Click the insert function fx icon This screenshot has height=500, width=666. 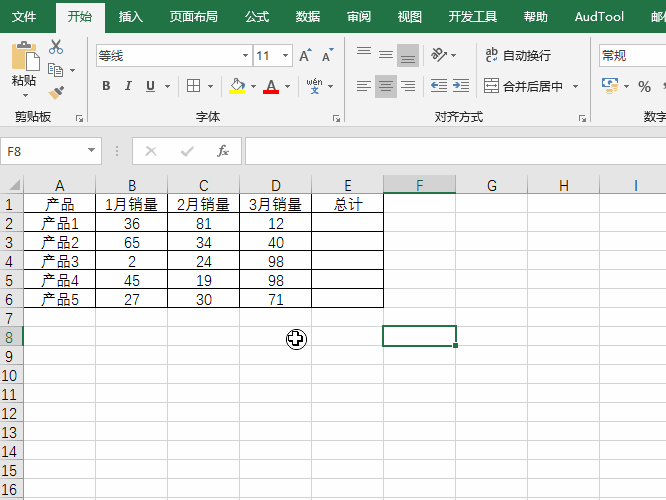click(x=223, y=151)
